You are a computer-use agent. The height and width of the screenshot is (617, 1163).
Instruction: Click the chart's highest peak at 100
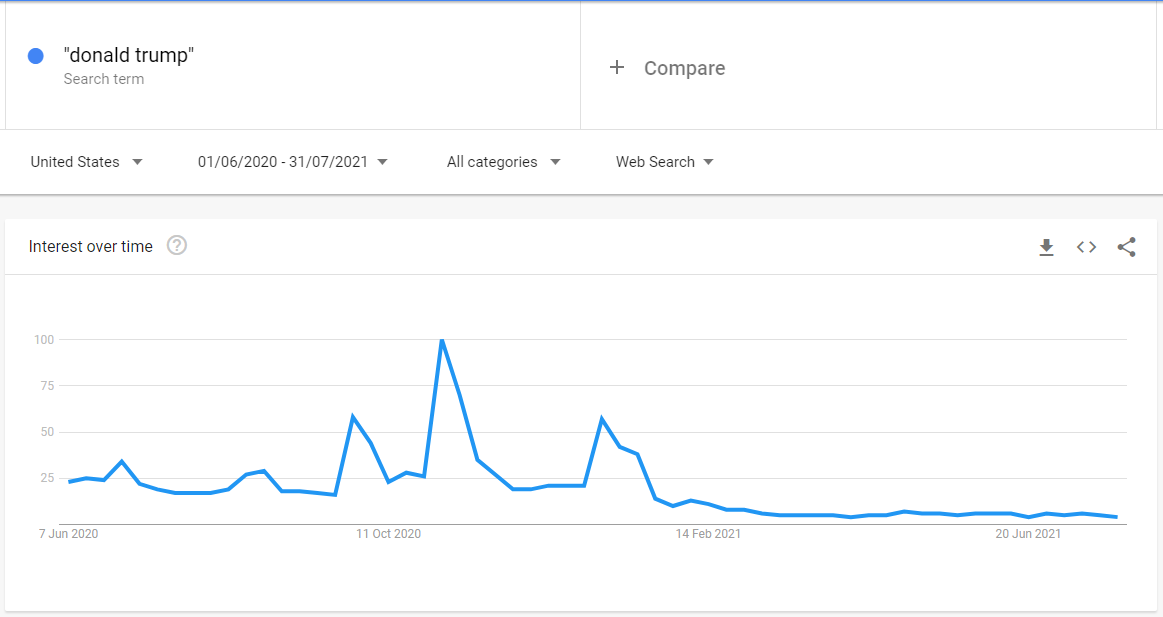(x=441, y=340)
